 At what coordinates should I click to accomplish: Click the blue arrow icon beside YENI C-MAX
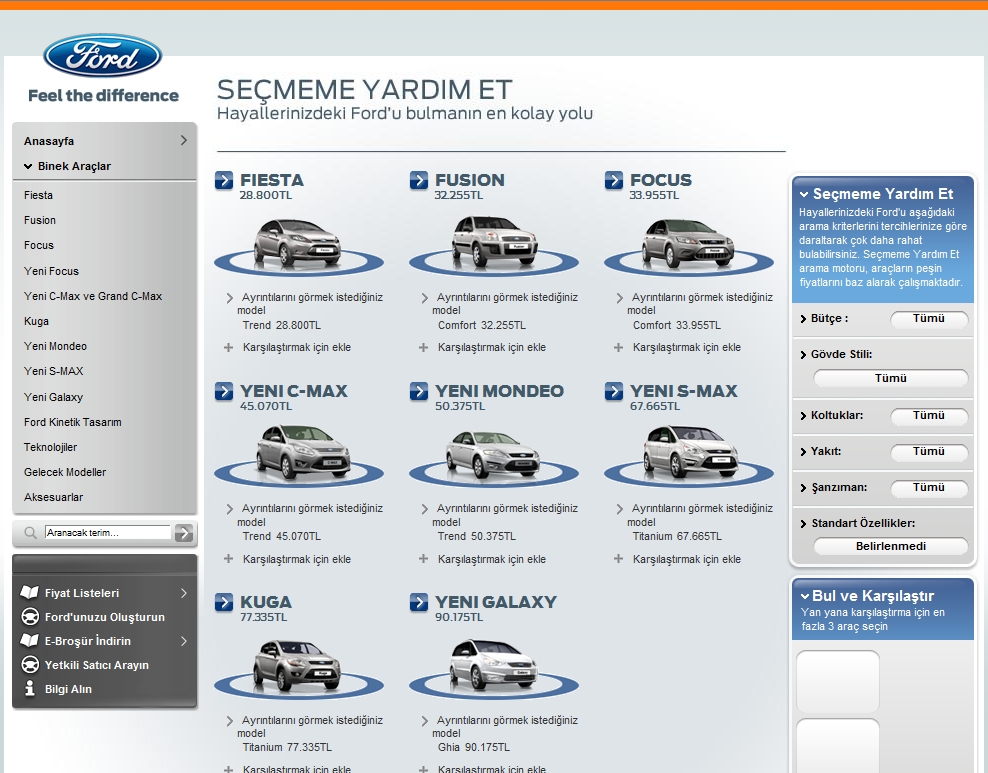coord(224,391)
